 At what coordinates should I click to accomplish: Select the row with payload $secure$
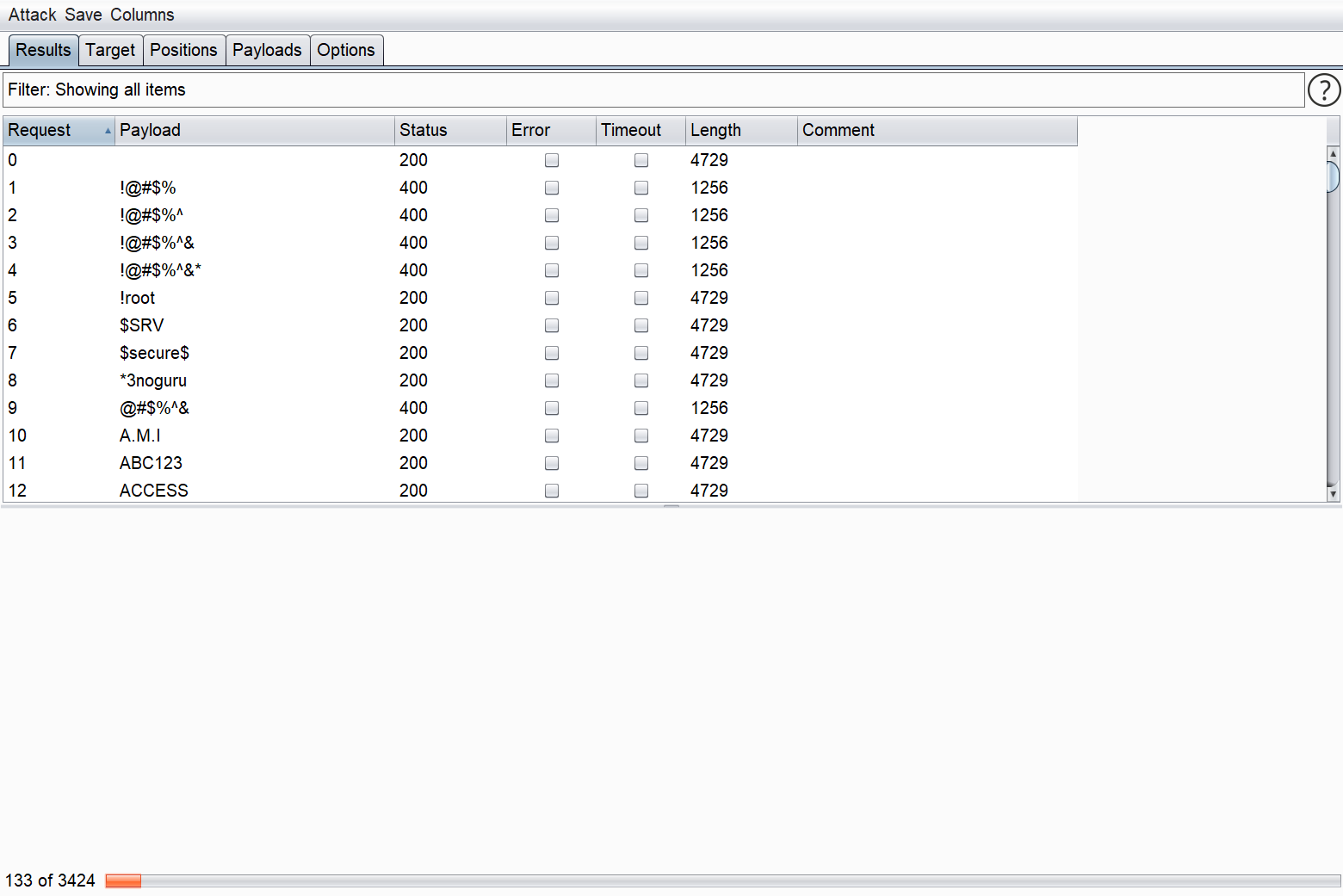click(x=155, y=353)
